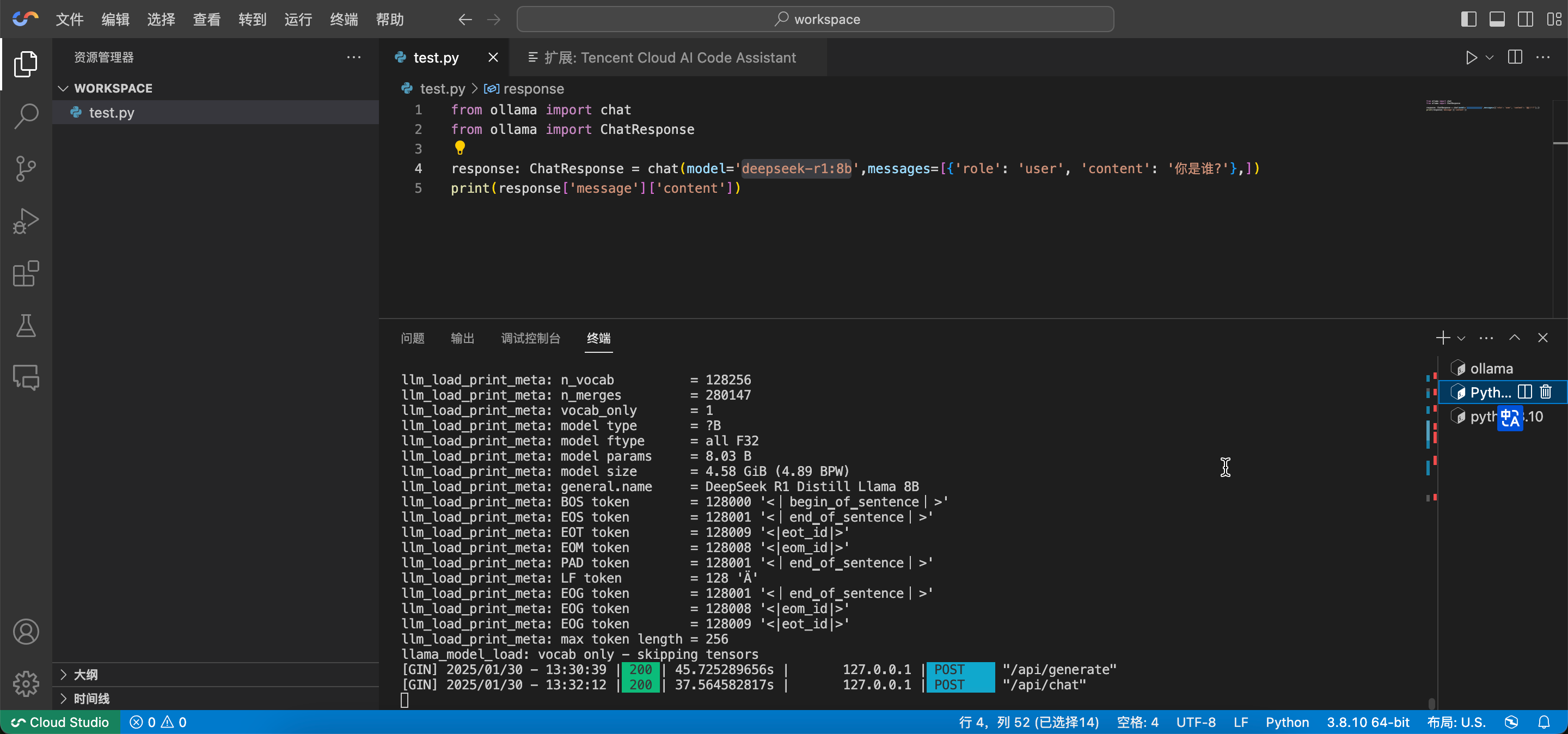Viewport: 1568px width, 734px height.
Task: Click the code minimap preview
Action: pyautogui.click(x=1482, y=106)
